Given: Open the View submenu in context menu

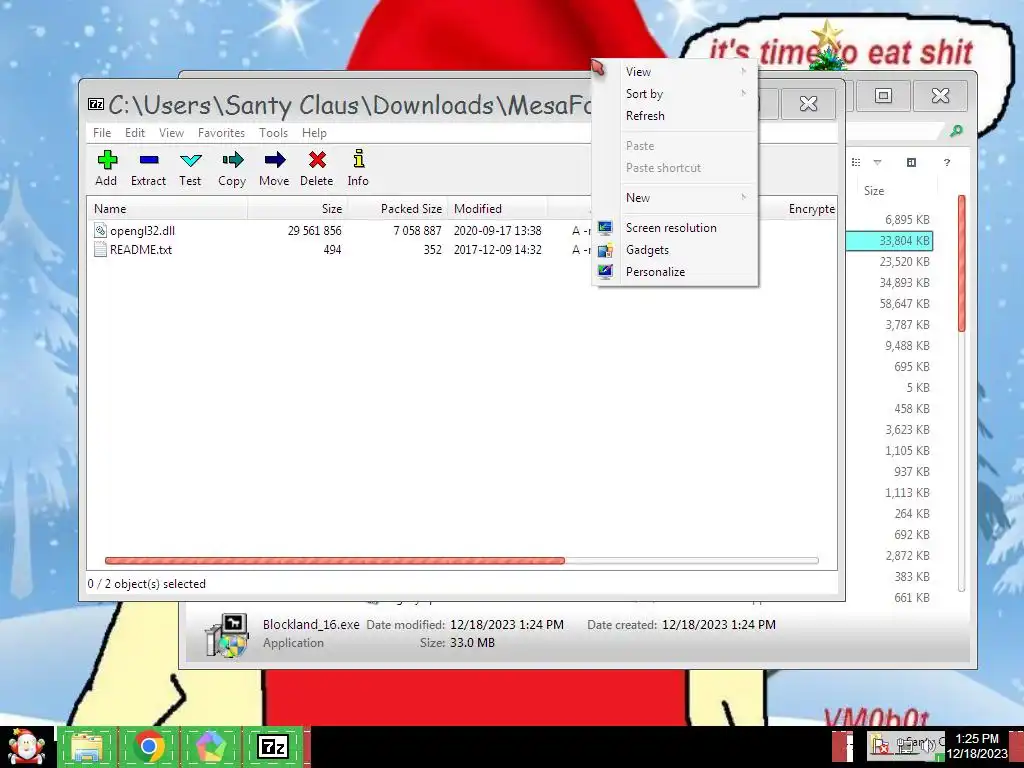Looking at the screenshot, I should point(675,72).
